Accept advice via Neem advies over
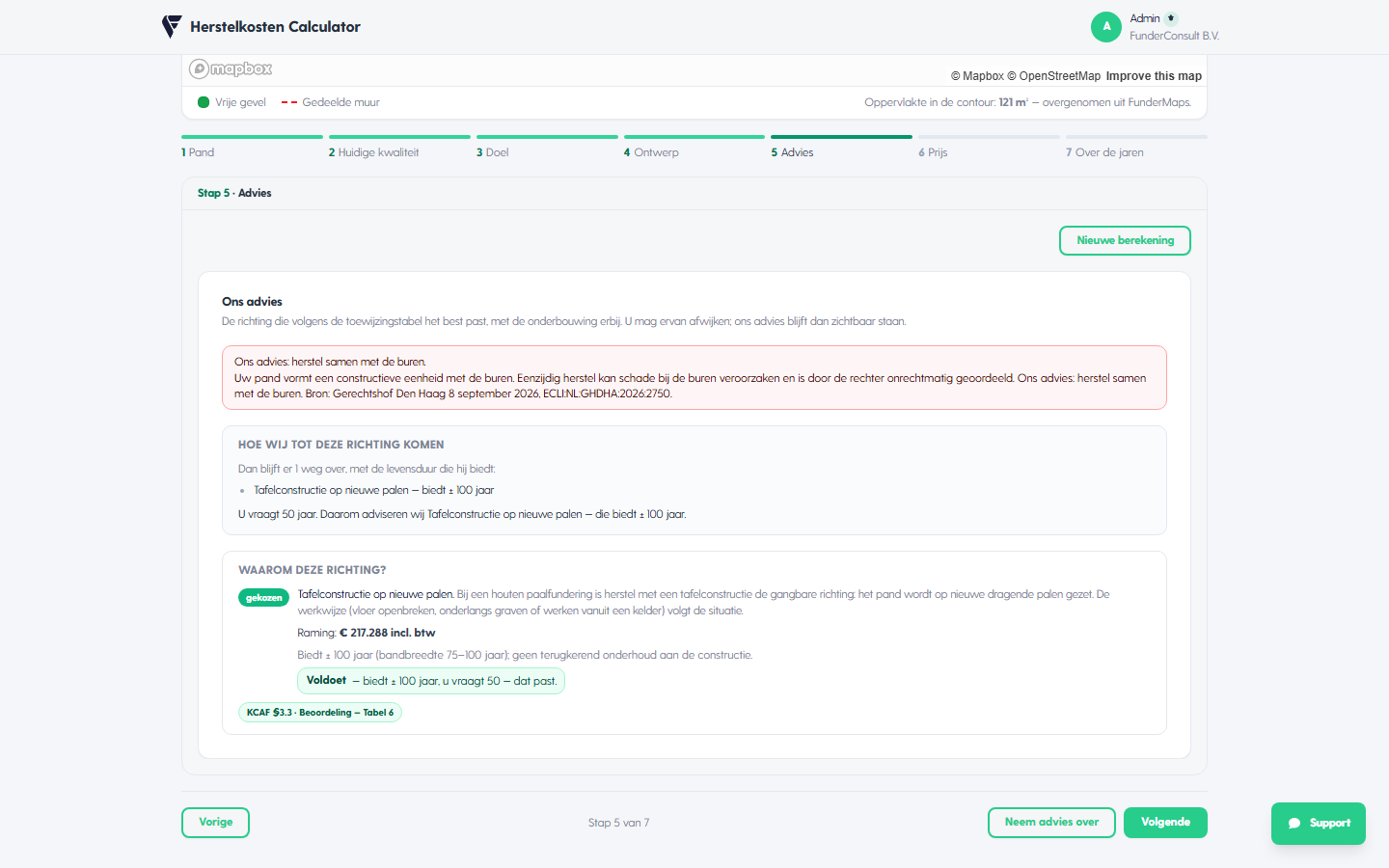The height and width of the screenshot is (868, 1389). click(x=1051, y=823)
